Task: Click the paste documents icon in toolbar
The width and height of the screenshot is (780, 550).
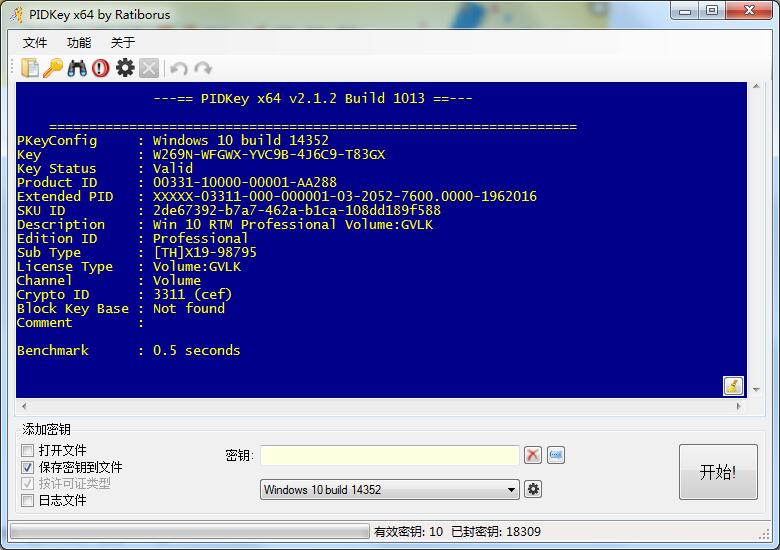Action: tap(30, 68)
